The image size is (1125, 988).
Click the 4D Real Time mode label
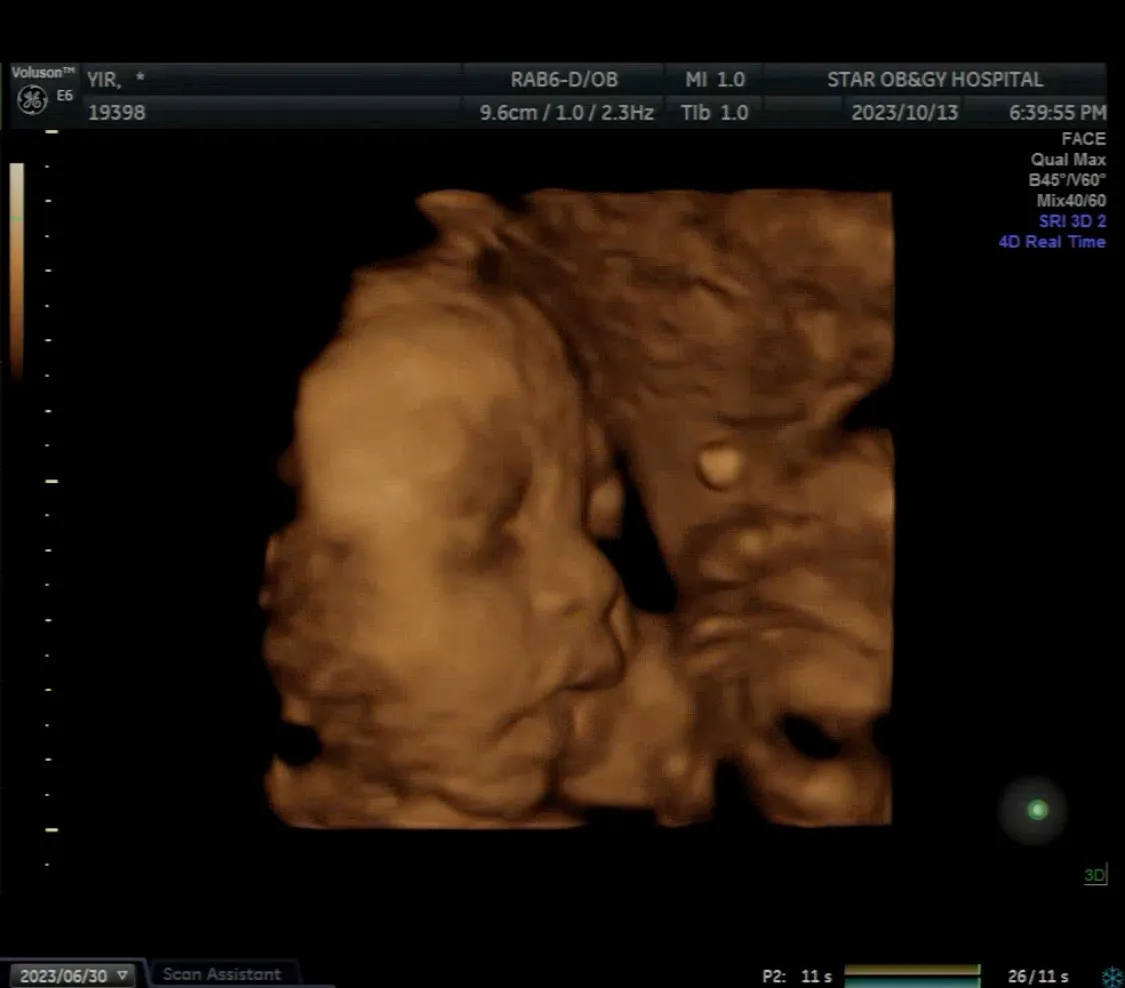[1052, 242]
